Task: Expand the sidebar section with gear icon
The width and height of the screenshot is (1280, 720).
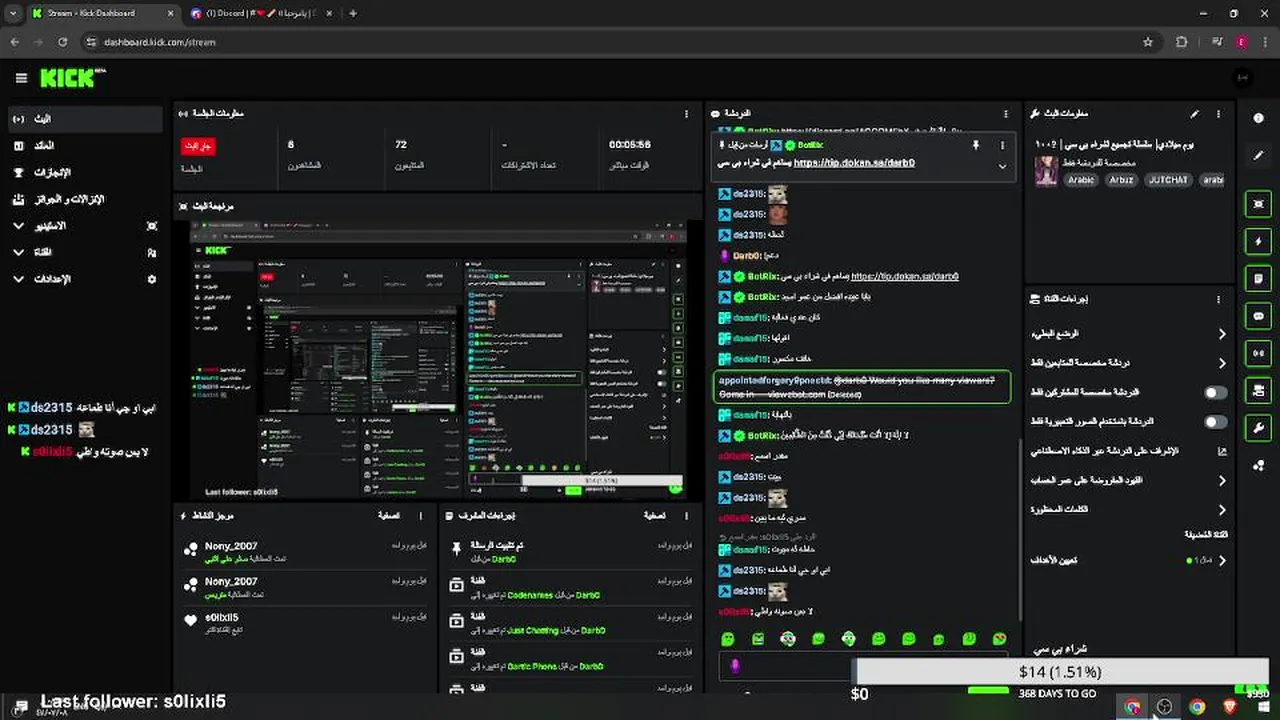Action: (84, 279)
